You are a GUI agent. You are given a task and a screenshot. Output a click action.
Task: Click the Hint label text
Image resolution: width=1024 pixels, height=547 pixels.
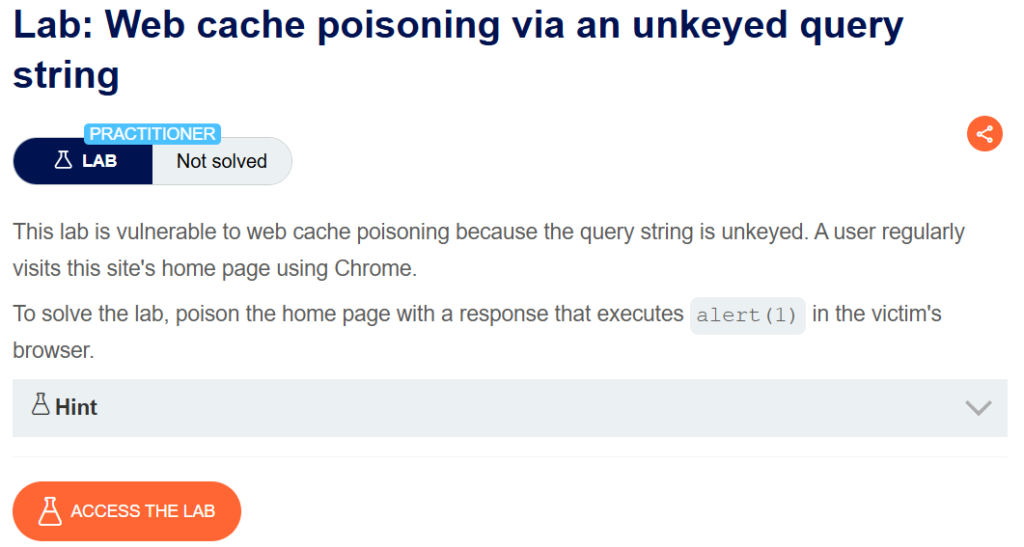pos(76,407)
